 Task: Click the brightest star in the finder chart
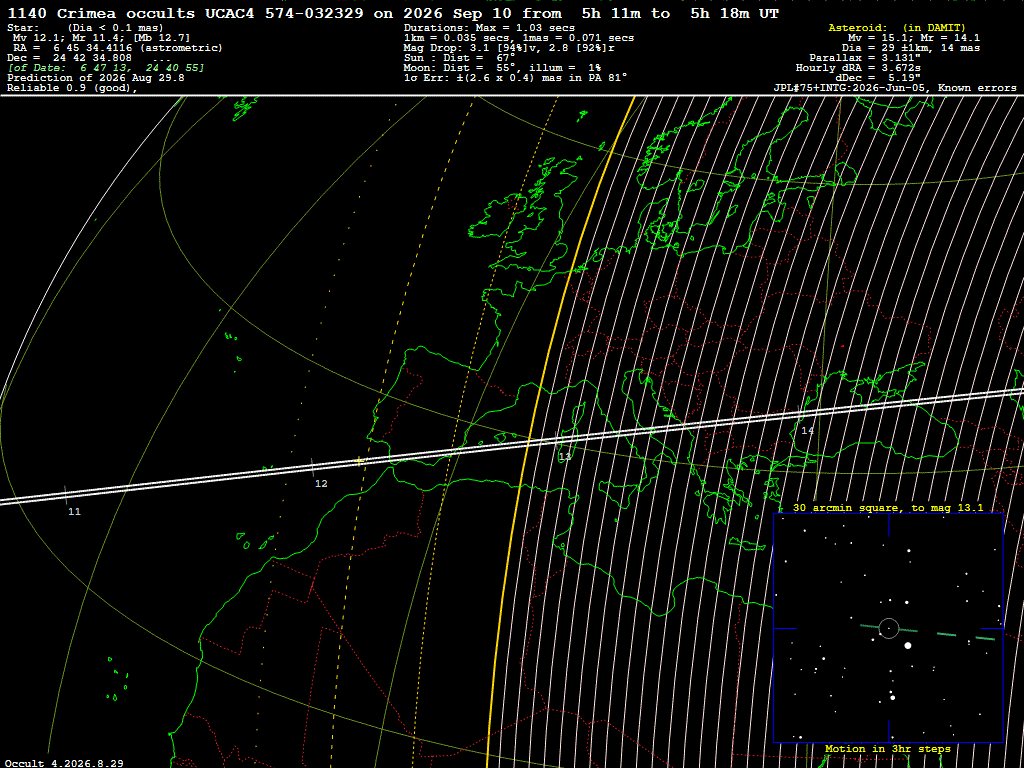(908, 645)
